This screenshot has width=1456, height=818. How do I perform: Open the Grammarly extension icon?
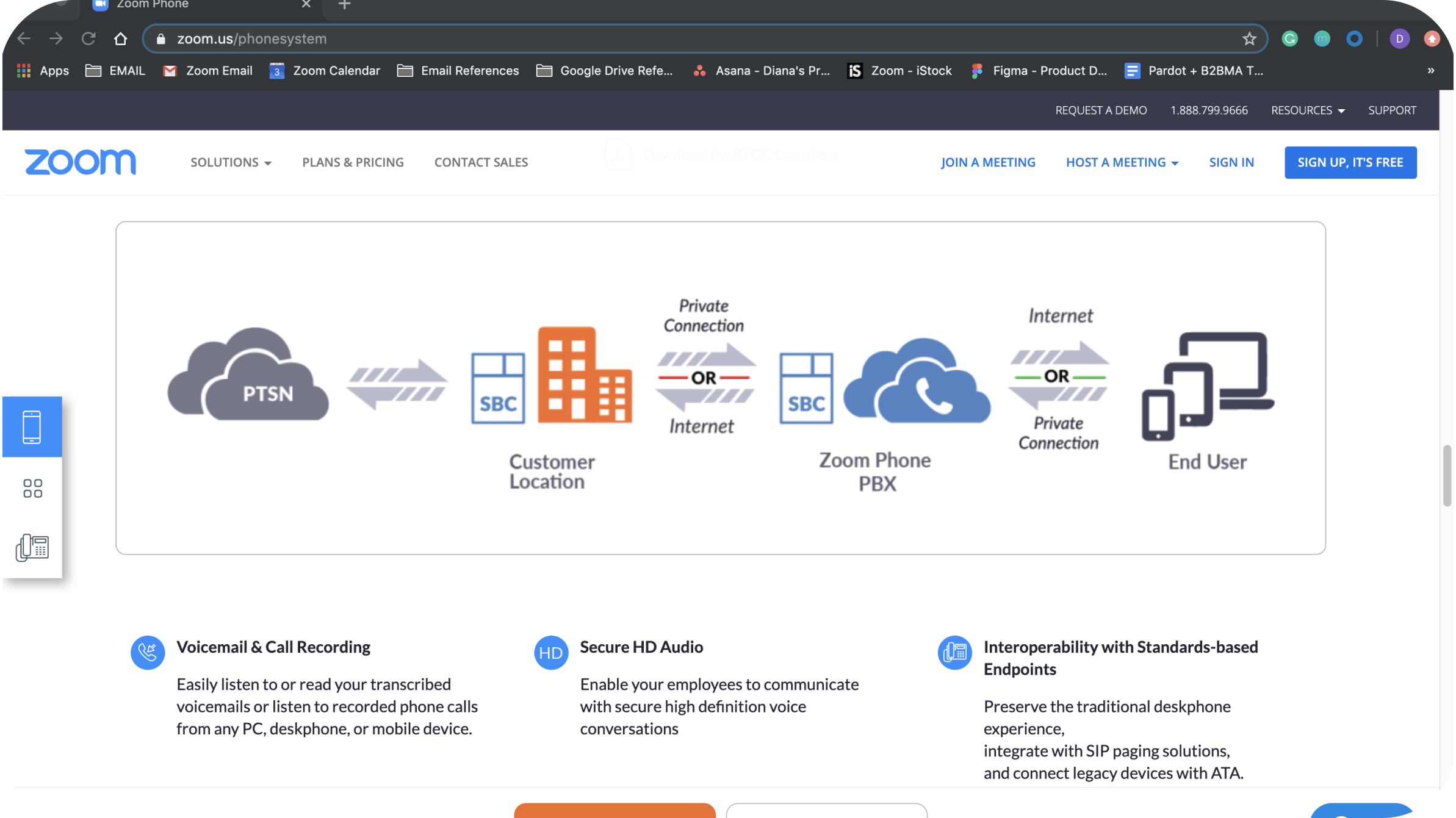click(x=1289, y=39)
